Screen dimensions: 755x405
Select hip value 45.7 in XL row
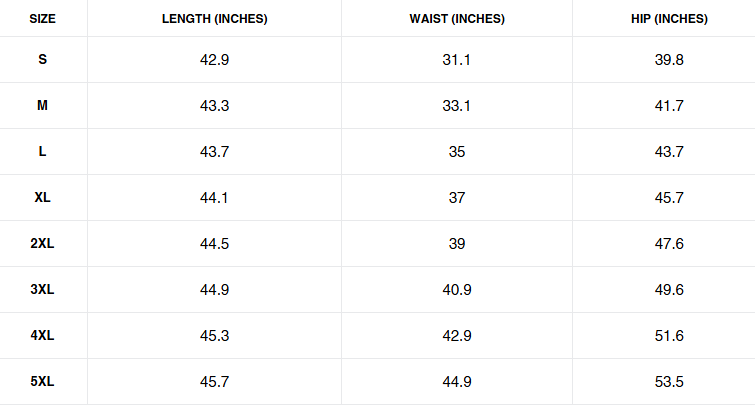[669, 197]
